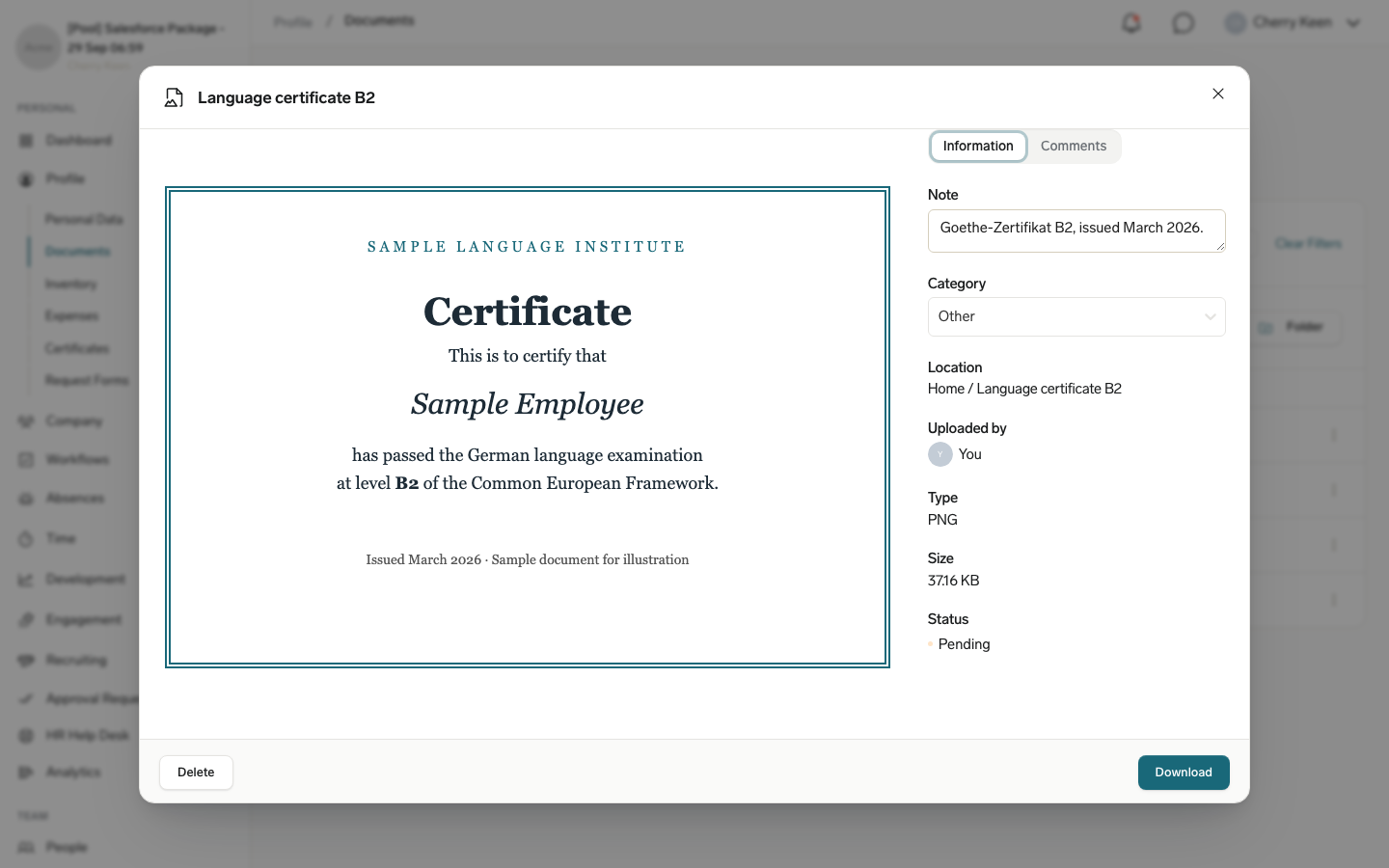This screenshot has height=868, width=1389.
Task: Switch to the Comments tab
Action: coord(1073,147)
